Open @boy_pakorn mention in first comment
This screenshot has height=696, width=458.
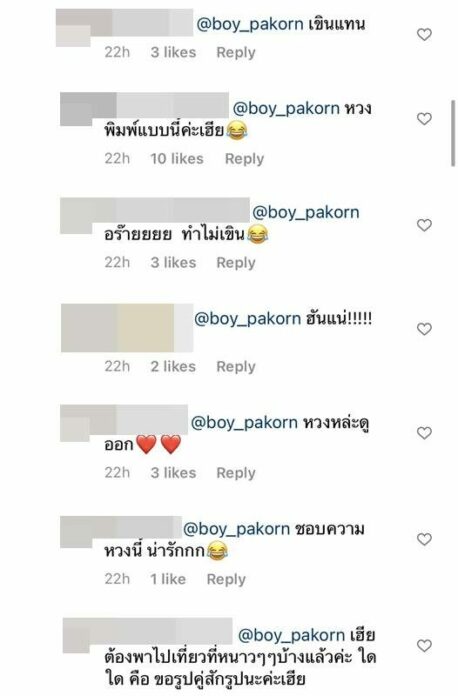tap(250, 24)
